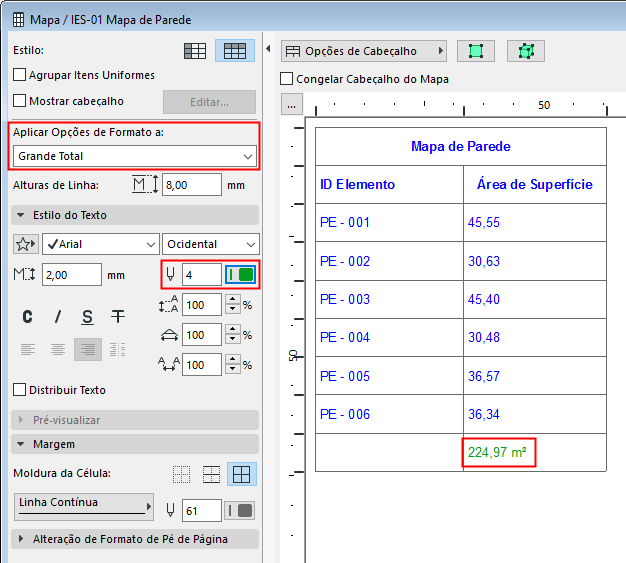Viewport: 626px width, 563px height.
Task: Toggle italic text formatting
Action: [58, 317]
